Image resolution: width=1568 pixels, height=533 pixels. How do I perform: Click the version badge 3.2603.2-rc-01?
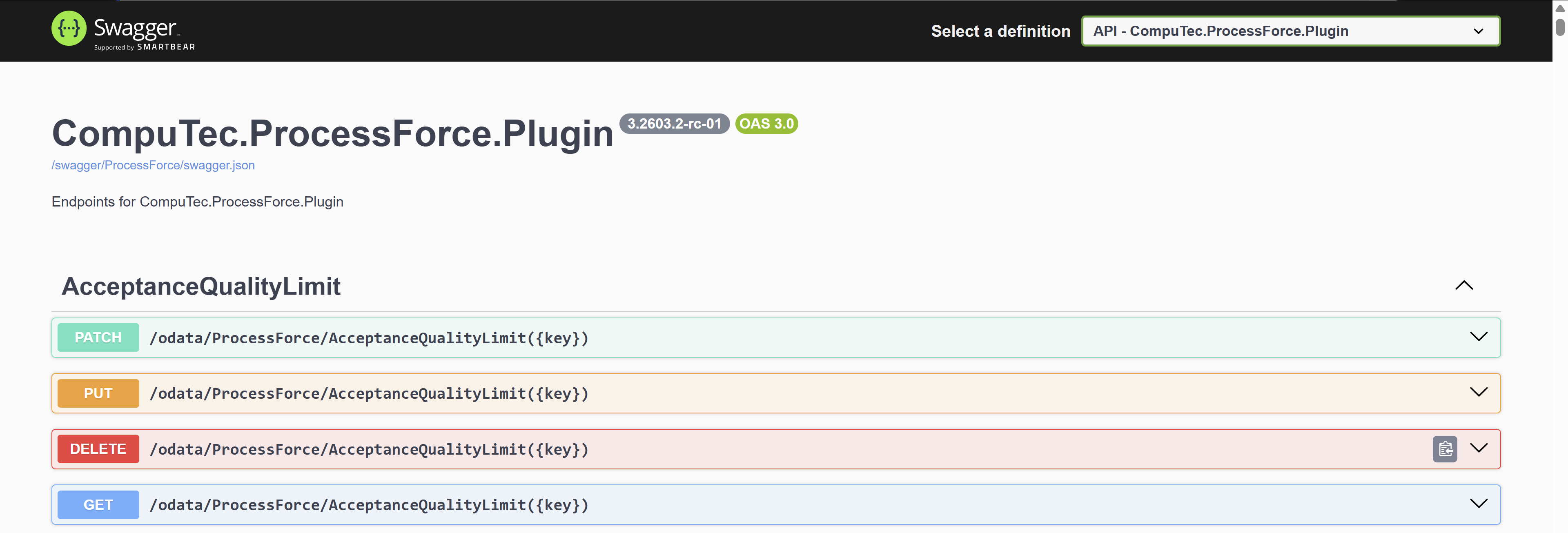point(675,124)
